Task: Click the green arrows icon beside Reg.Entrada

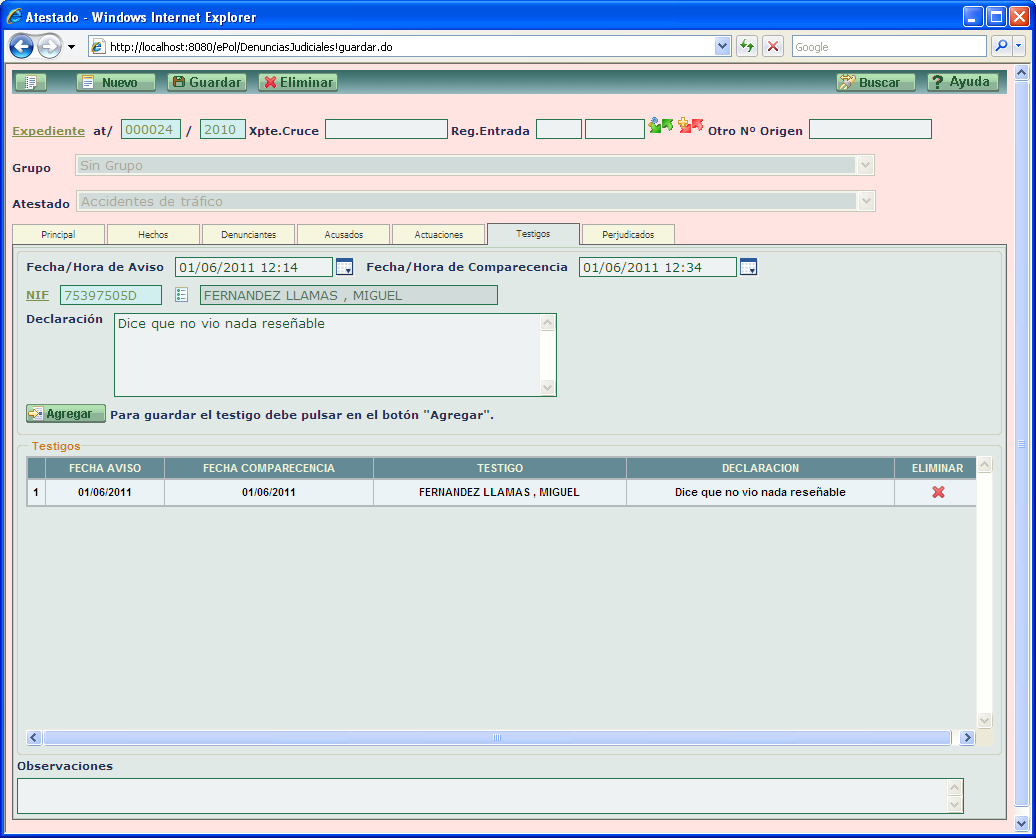Action: point(660,126)
